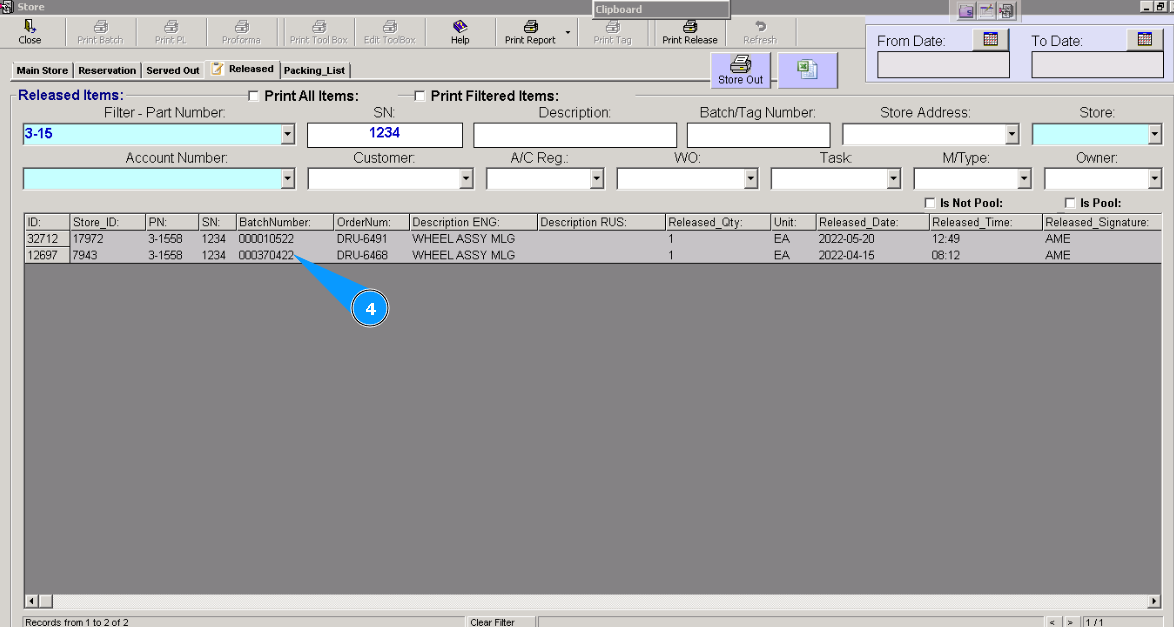Screen dimensions: 1174x631
Task: Click the Close door icon
Action: (30, 31)
